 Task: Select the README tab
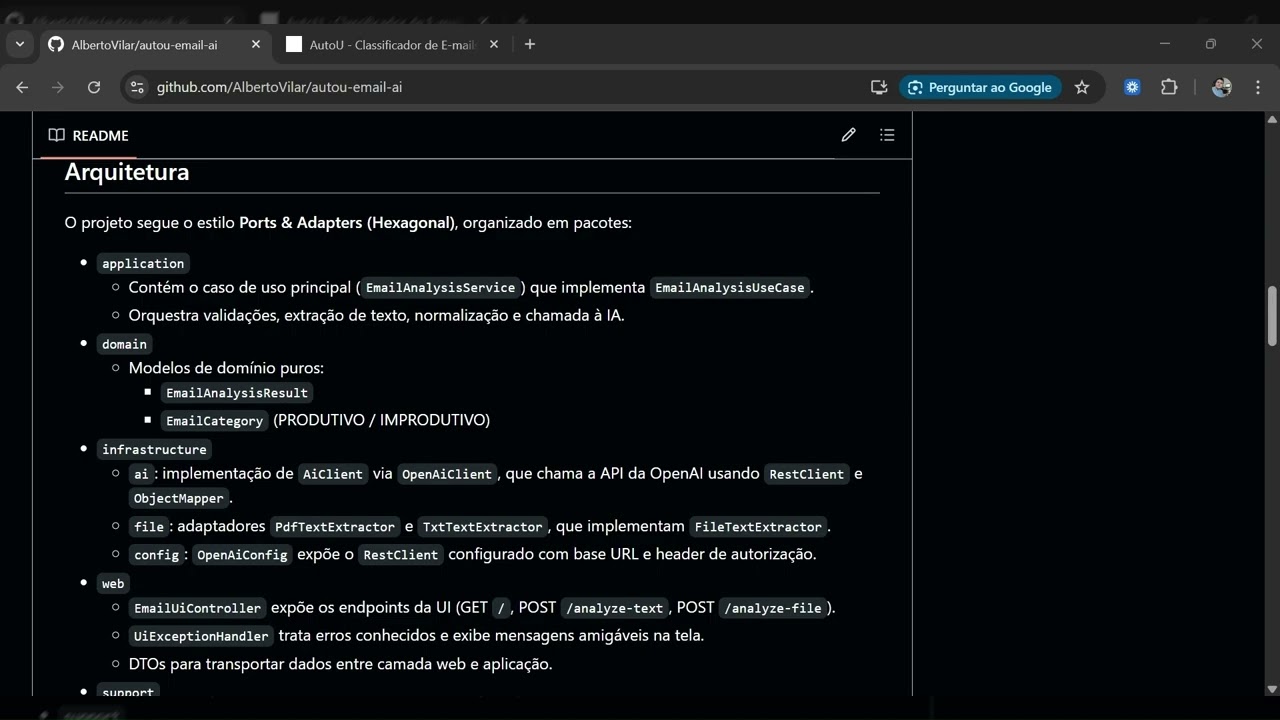[x=89, y=135]
